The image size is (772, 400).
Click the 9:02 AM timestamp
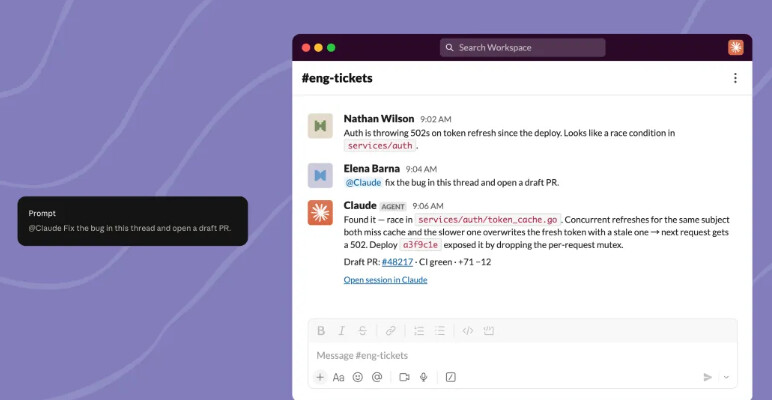[435, 119]
